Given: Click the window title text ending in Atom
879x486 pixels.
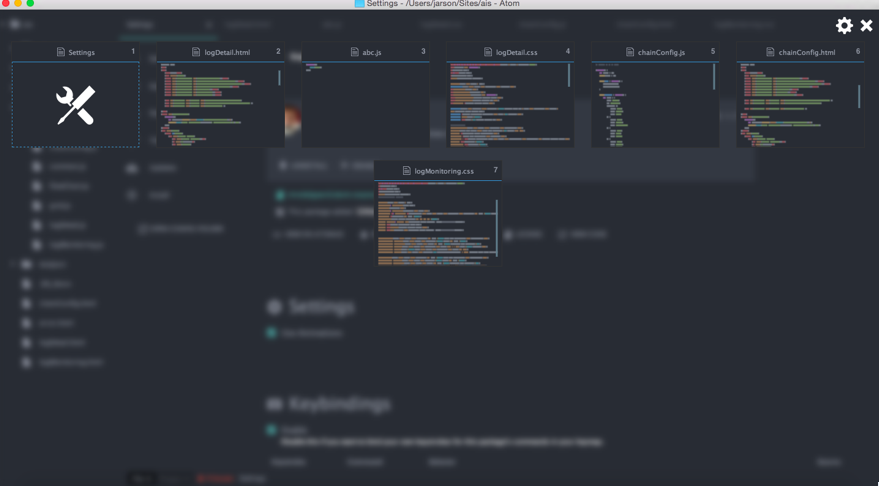Looking at the screenshot, I should click(443, 3).
